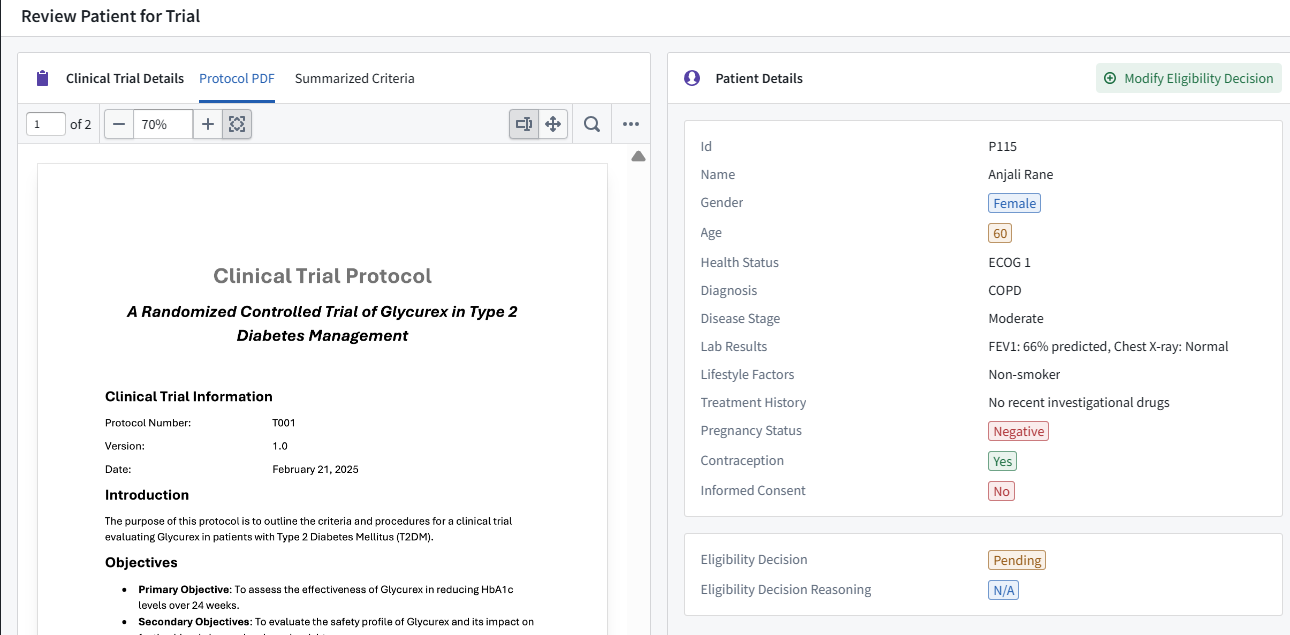Click the Negative pregnancy status tag
Viewport: 1290px width, 635px height.
pyautogui.click(x=1018, y=431)
